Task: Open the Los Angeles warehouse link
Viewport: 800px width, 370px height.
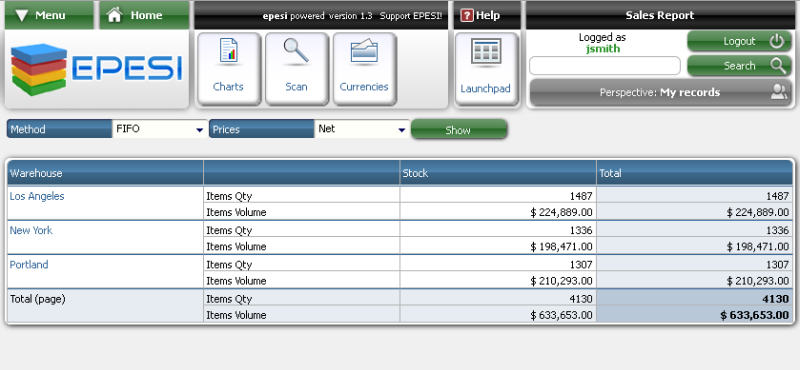Action: [37, 196]
